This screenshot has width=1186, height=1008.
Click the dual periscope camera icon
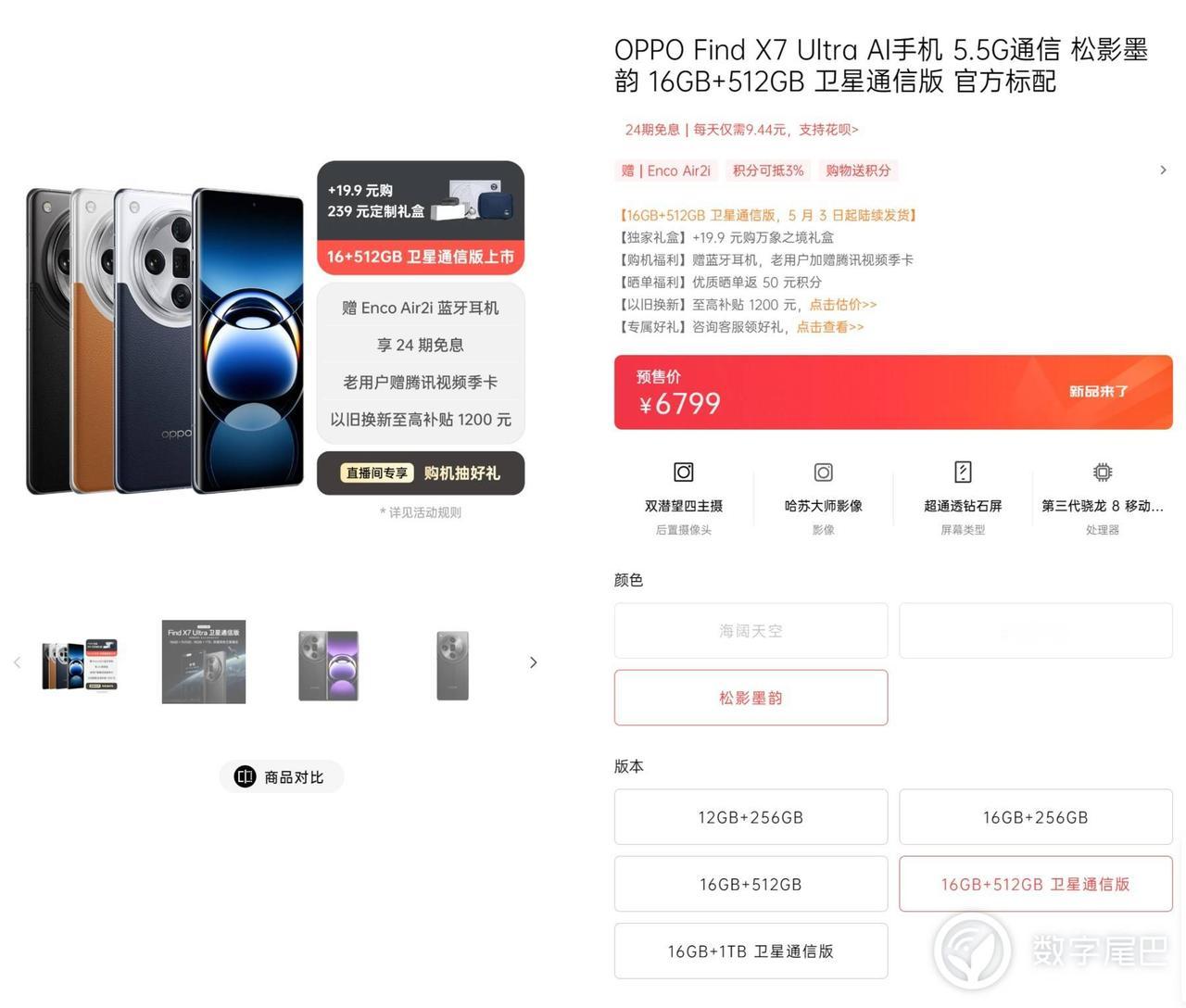[x=684, y=472]
